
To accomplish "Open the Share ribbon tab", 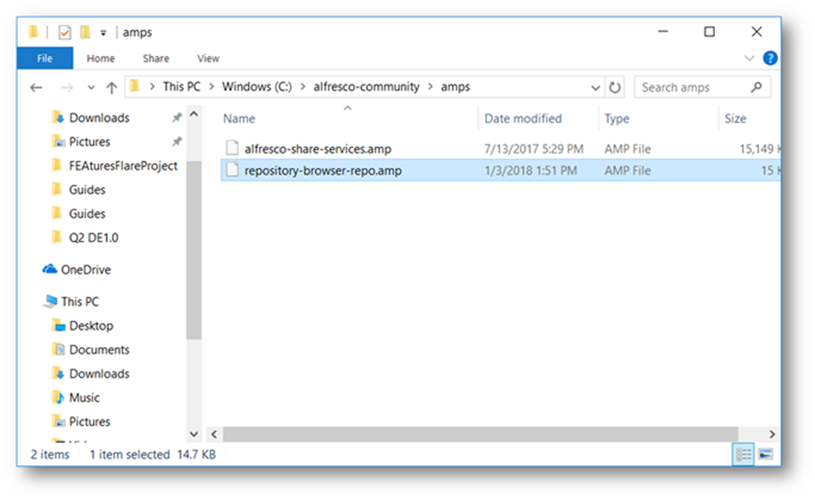I will 156,59.
